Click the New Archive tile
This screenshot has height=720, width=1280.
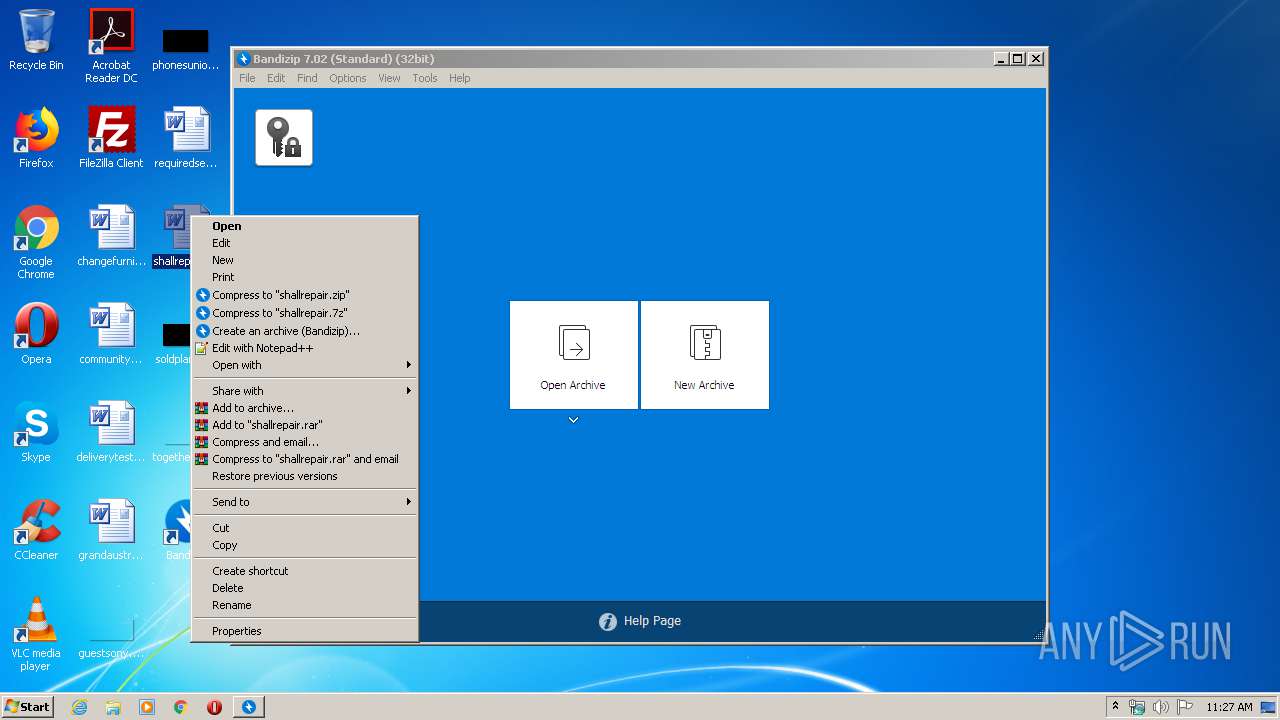click(704, 355)
